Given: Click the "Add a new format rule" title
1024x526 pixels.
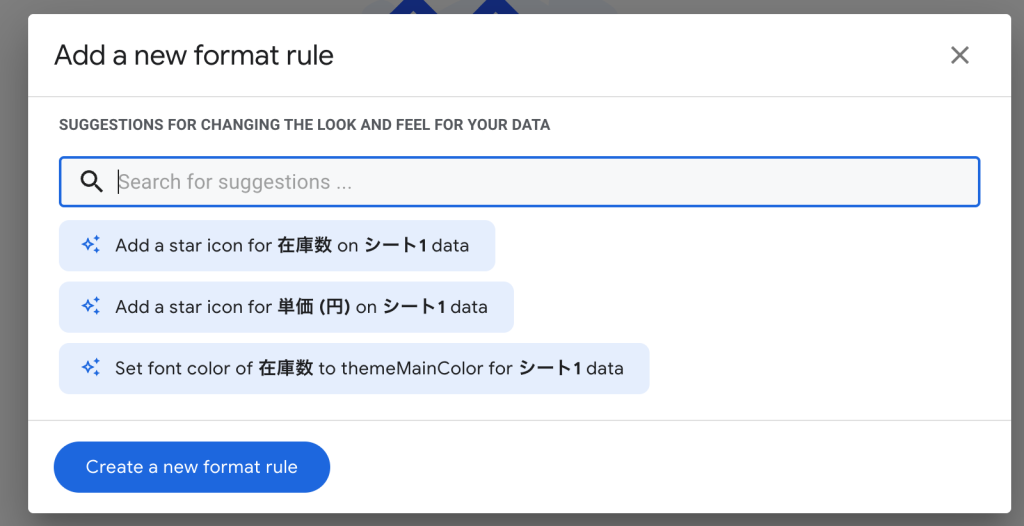Looking at the screenshot, I should click(x=194, y=56).
